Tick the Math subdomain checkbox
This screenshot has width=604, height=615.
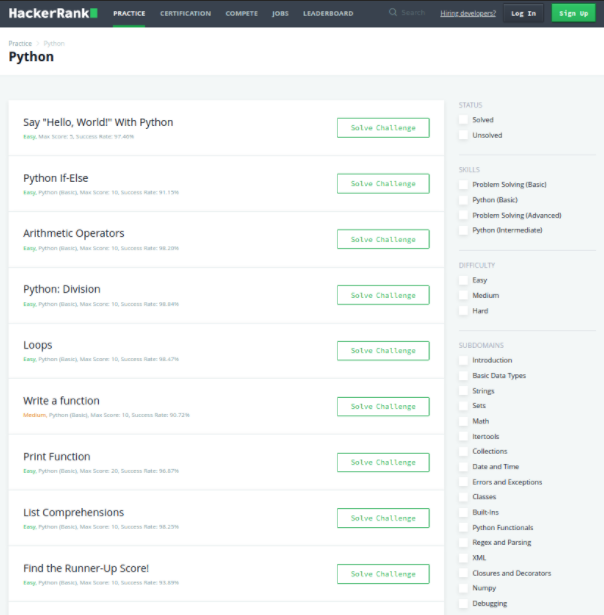464,421
